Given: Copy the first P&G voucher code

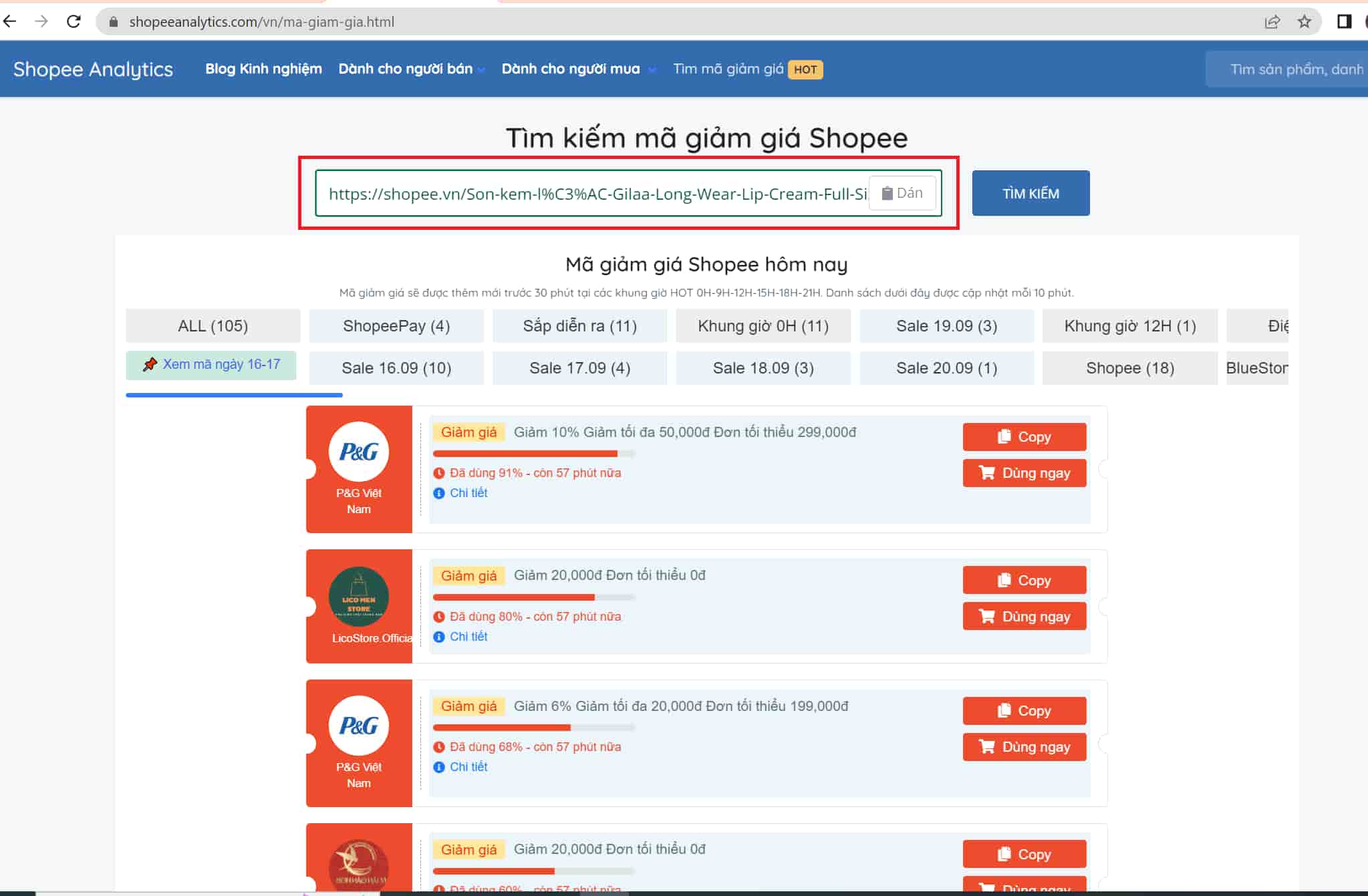Looking at the screenshot, I should pyautogui.click(x=1024, y=437).
